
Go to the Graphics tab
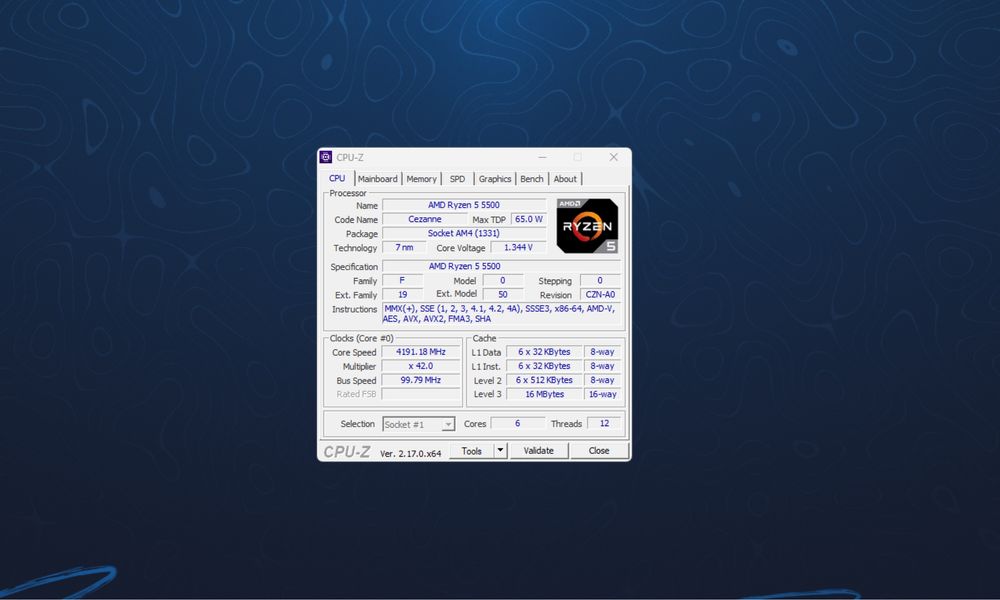[495, 179]
